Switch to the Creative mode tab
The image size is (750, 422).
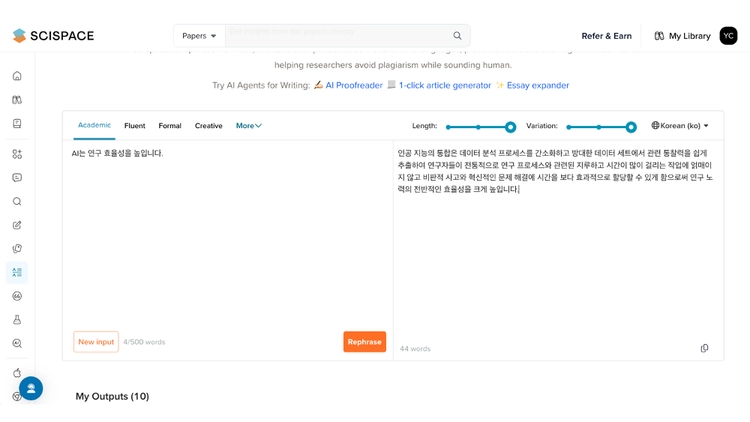point(209,126)
